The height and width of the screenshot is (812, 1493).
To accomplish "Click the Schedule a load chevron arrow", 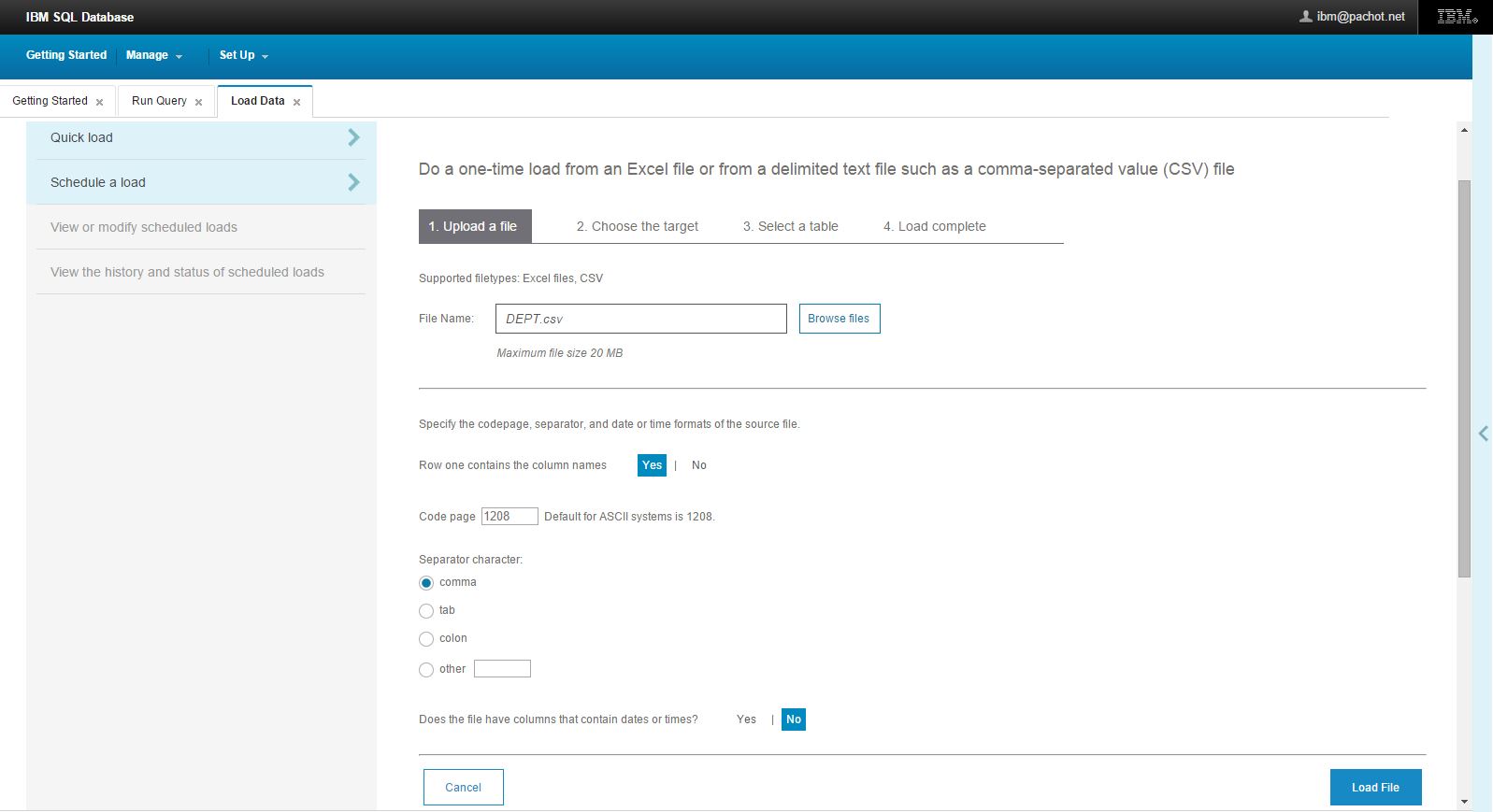I will [x=353, y=182].
